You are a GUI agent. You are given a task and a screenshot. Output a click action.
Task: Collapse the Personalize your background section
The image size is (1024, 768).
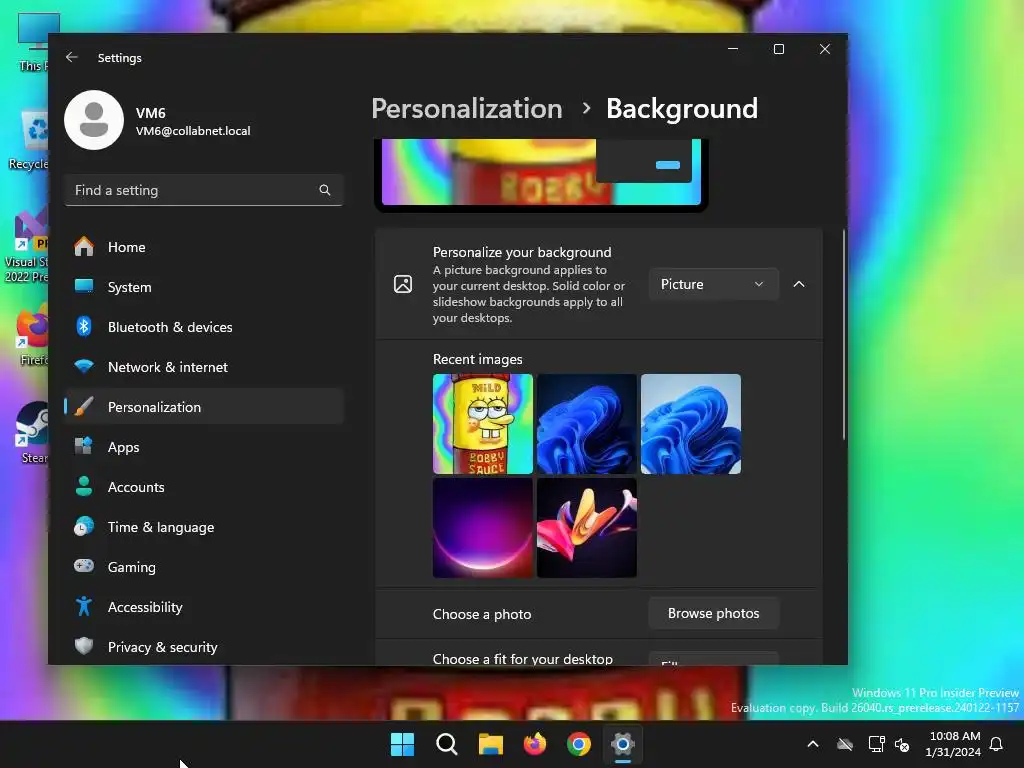point(799,284)
